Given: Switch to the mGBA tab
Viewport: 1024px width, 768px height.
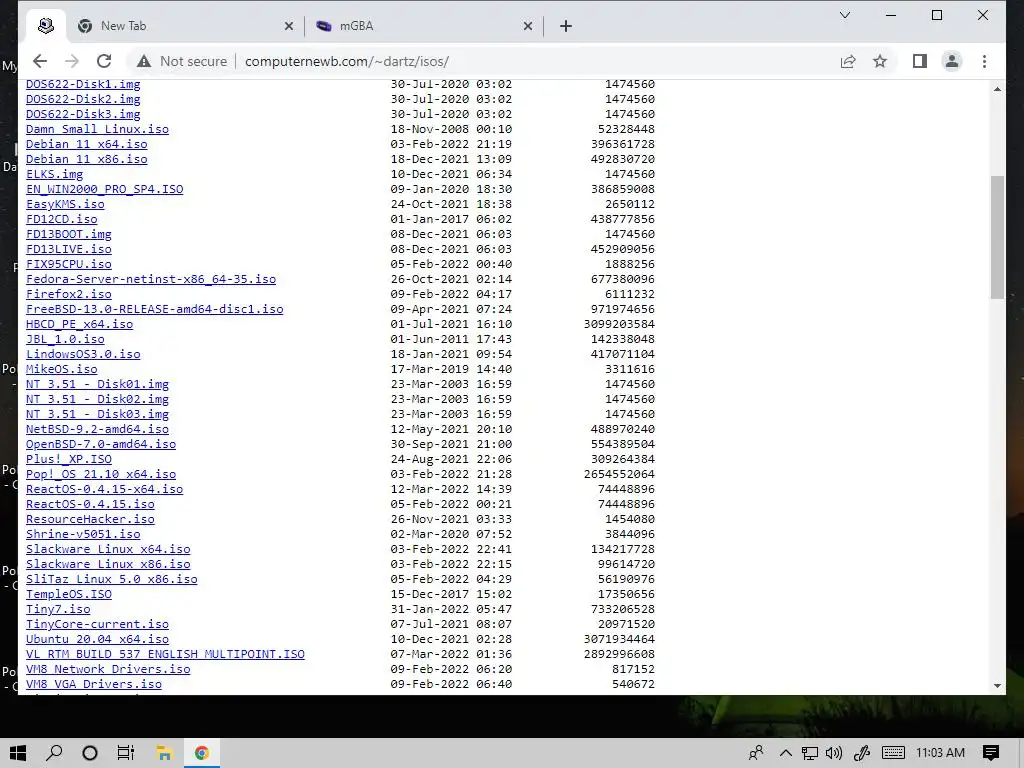Looking at the screenshot, I should [424, 26].
